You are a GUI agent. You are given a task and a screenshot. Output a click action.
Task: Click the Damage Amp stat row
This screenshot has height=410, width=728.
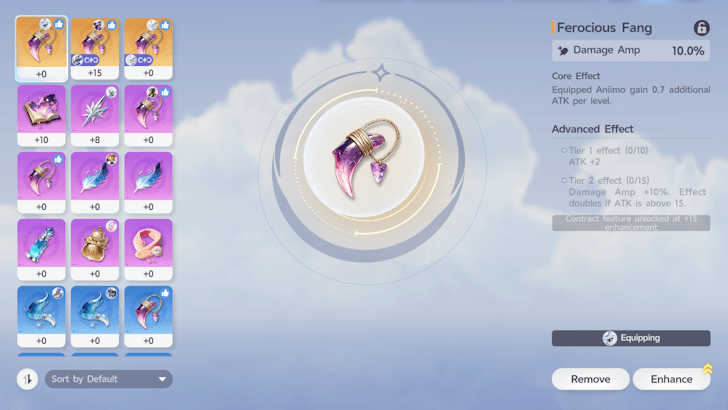tap(631, 51)
